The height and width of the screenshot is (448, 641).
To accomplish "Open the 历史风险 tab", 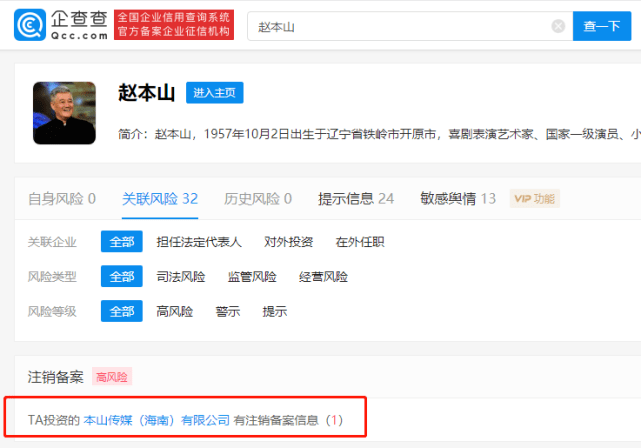I will [x=258, y=198].
